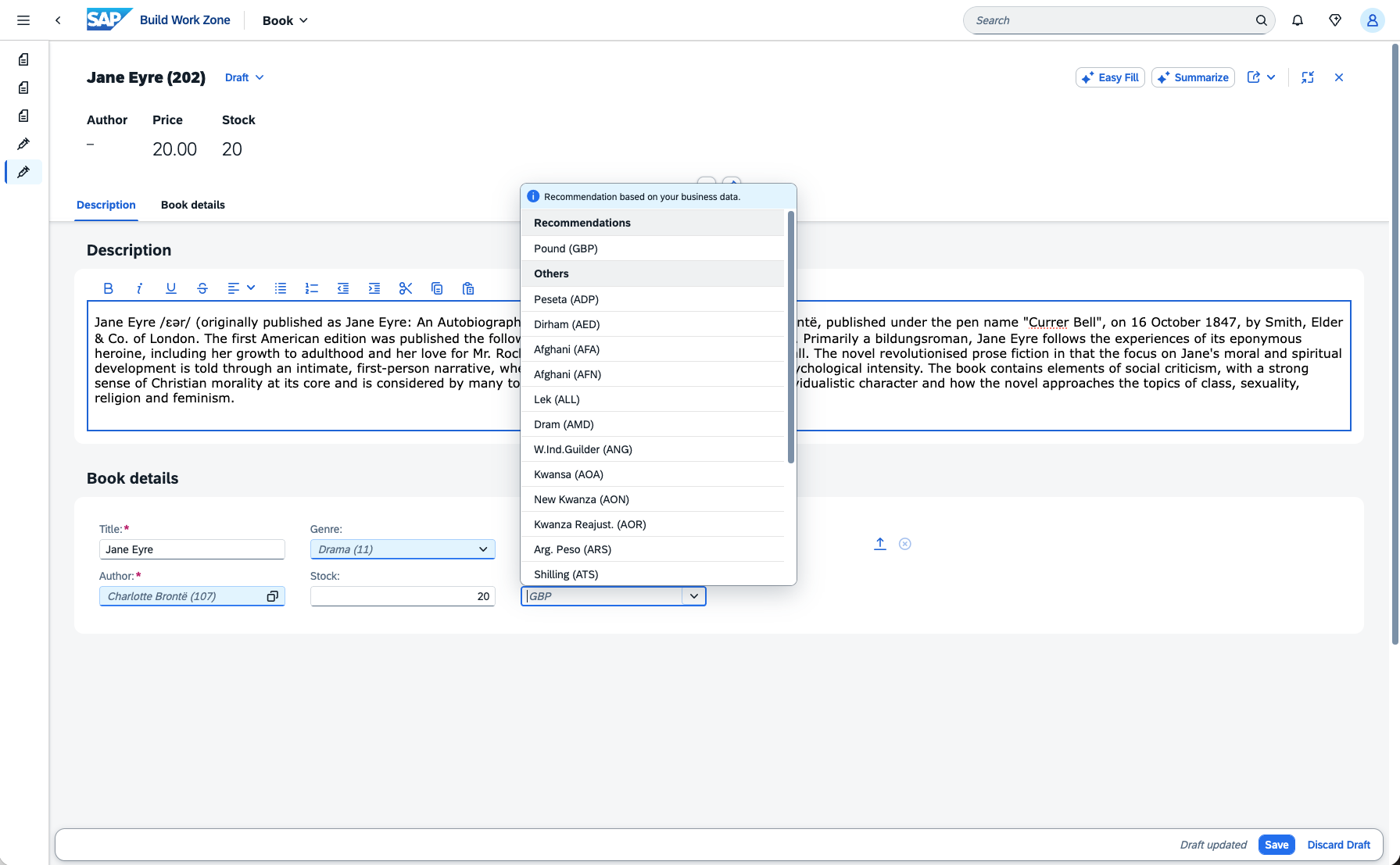Open the Draft status dropdown

245,77
